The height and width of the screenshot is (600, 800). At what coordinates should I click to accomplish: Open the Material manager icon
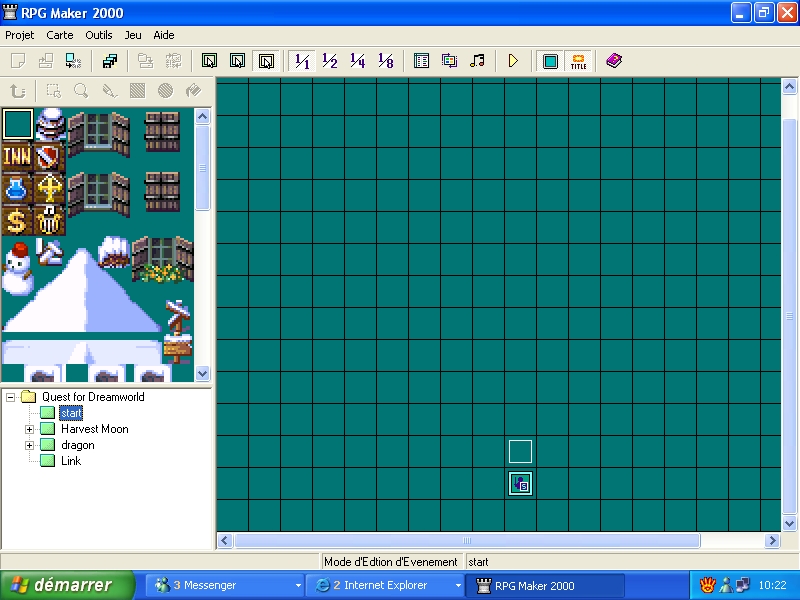pos(449,61)
